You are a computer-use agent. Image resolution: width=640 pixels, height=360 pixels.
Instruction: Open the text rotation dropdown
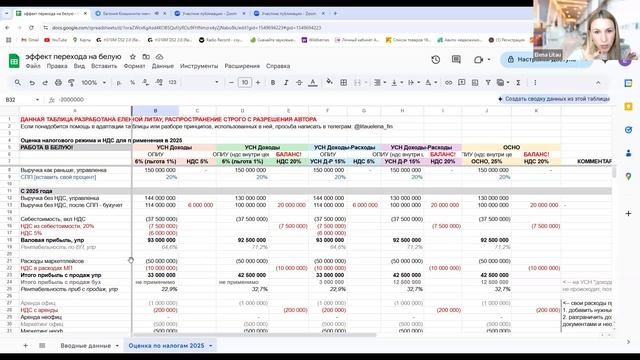click(431, 82)
